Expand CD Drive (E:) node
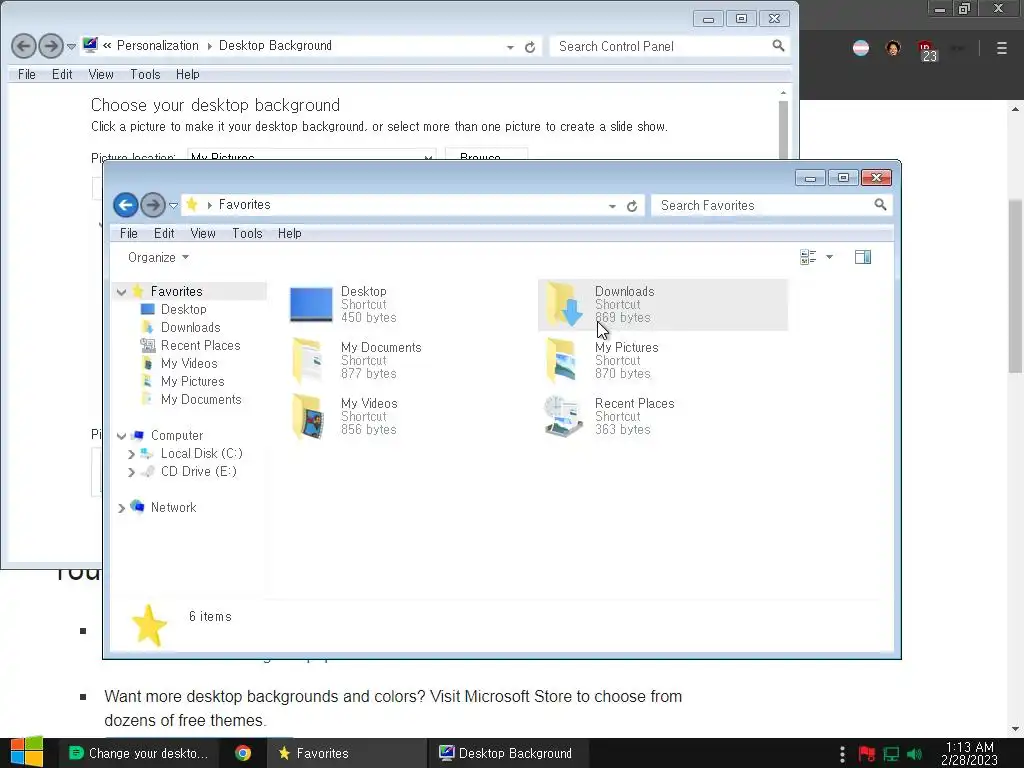 [131, 472]
